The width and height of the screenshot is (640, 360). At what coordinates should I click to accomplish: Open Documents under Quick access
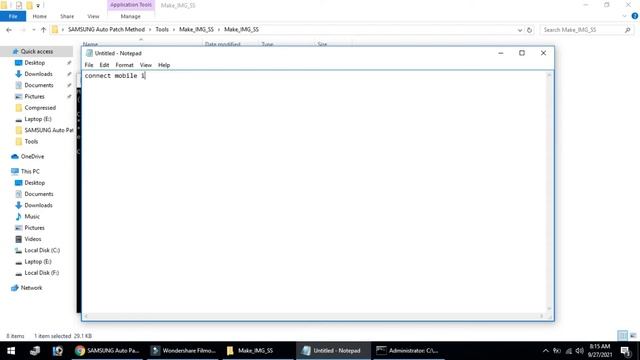(39, 85)
